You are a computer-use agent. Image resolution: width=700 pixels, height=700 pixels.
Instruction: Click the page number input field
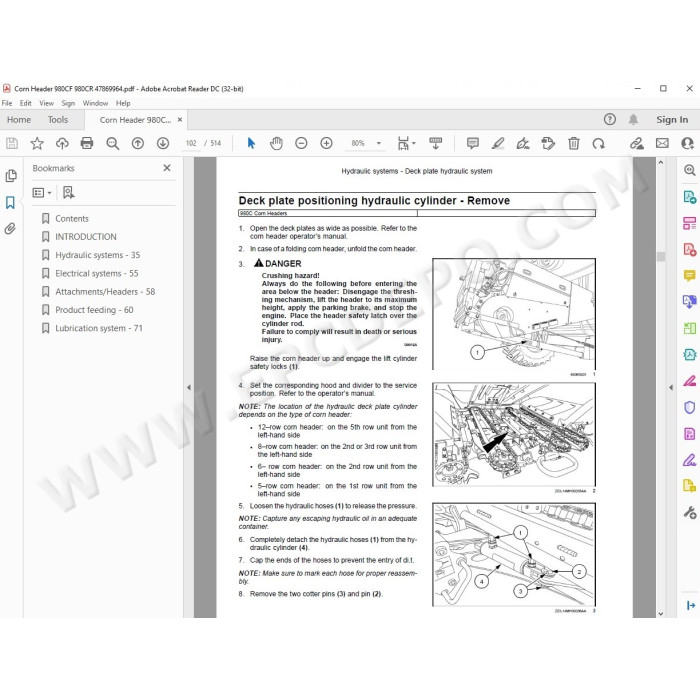(191, 143)
